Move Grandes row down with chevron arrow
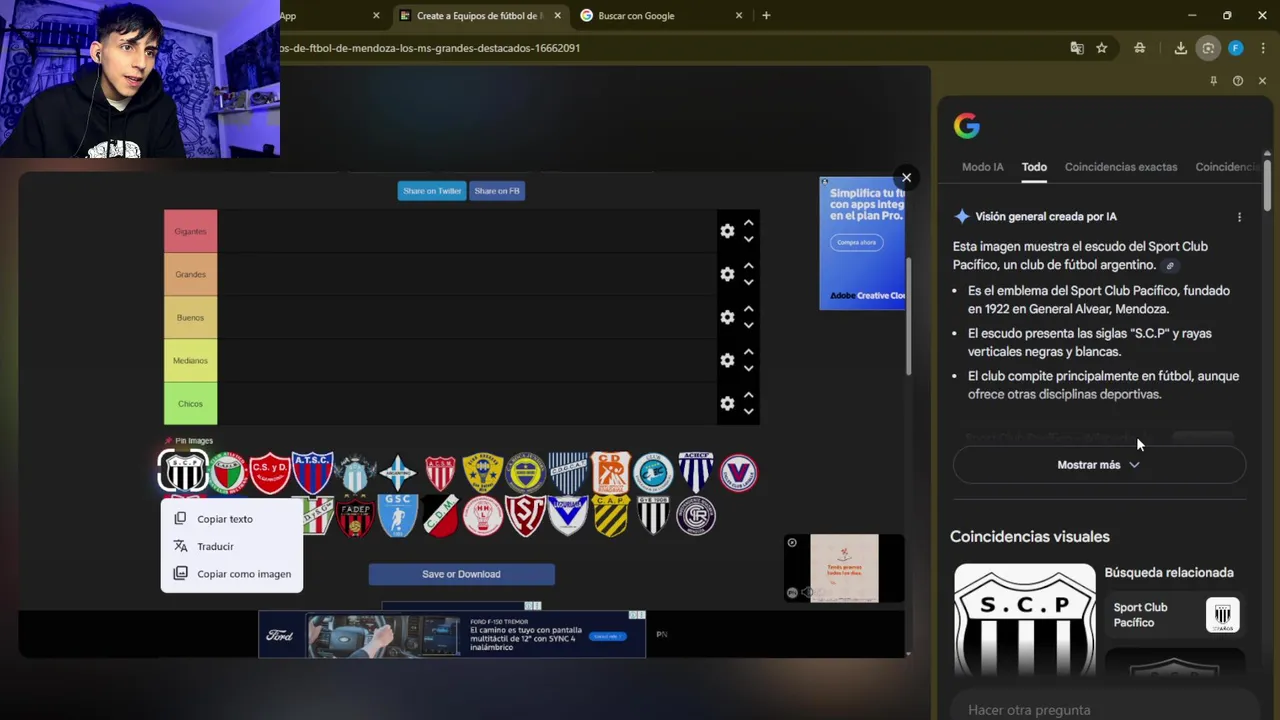The width and height of the screenshot is (1280, 720). point(748,283)
